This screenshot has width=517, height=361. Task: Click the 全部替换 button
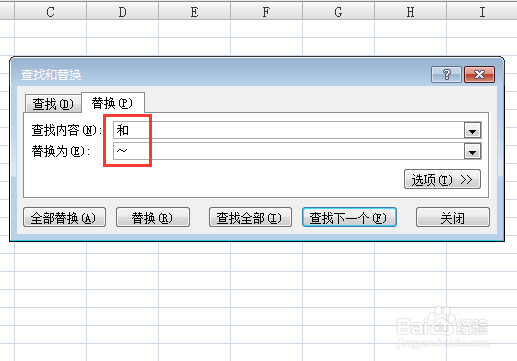(64, 217)
